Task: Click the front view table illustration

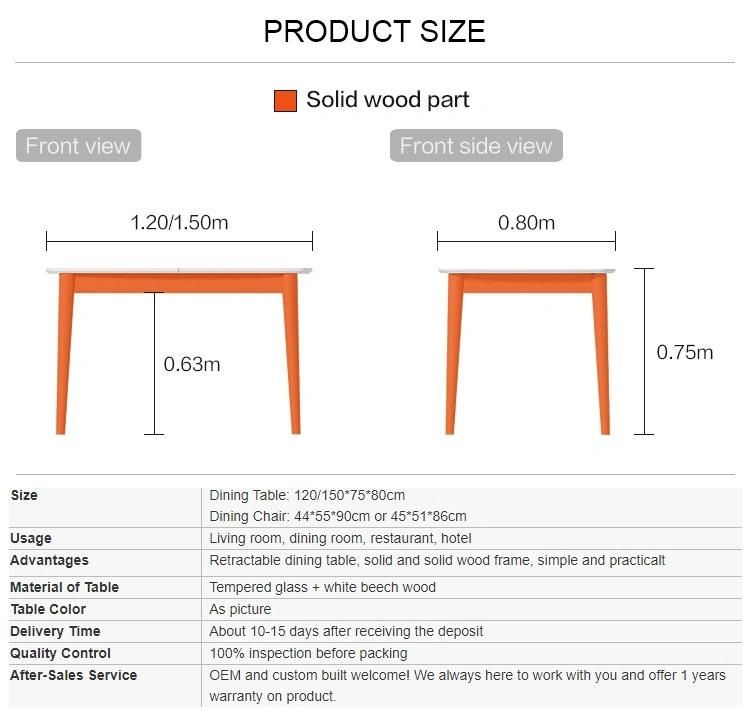Action: (x=179, y=352)
